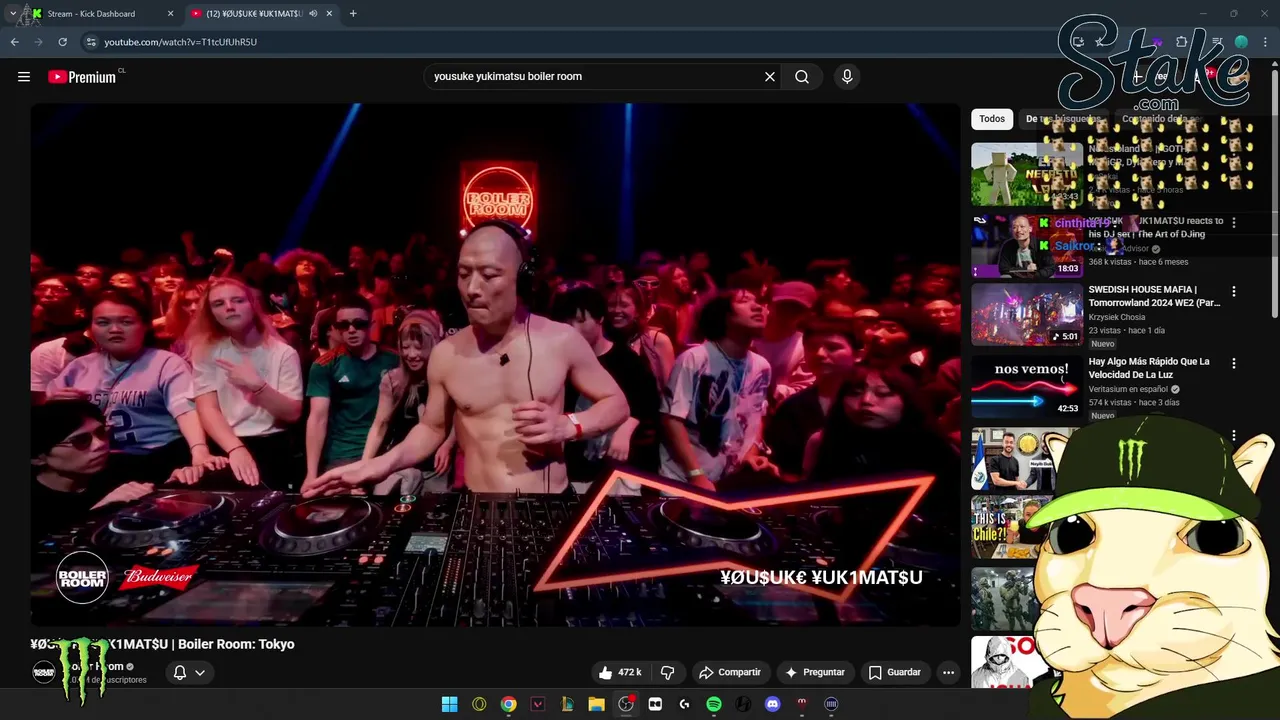
Task: Open more actions three-dot menu below video
Action: pos(948,672)
